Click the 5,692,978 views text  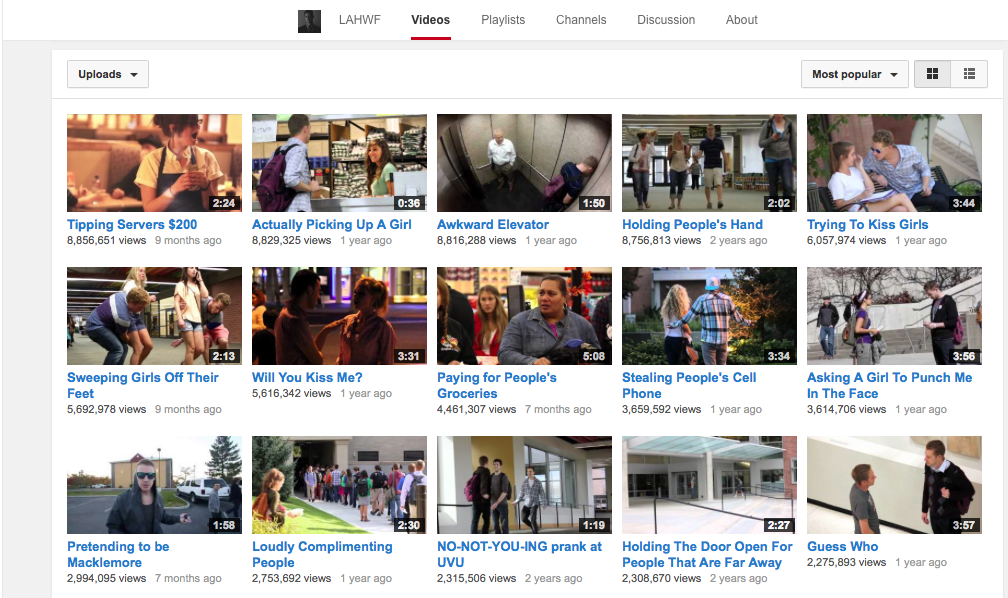(107, 410)
